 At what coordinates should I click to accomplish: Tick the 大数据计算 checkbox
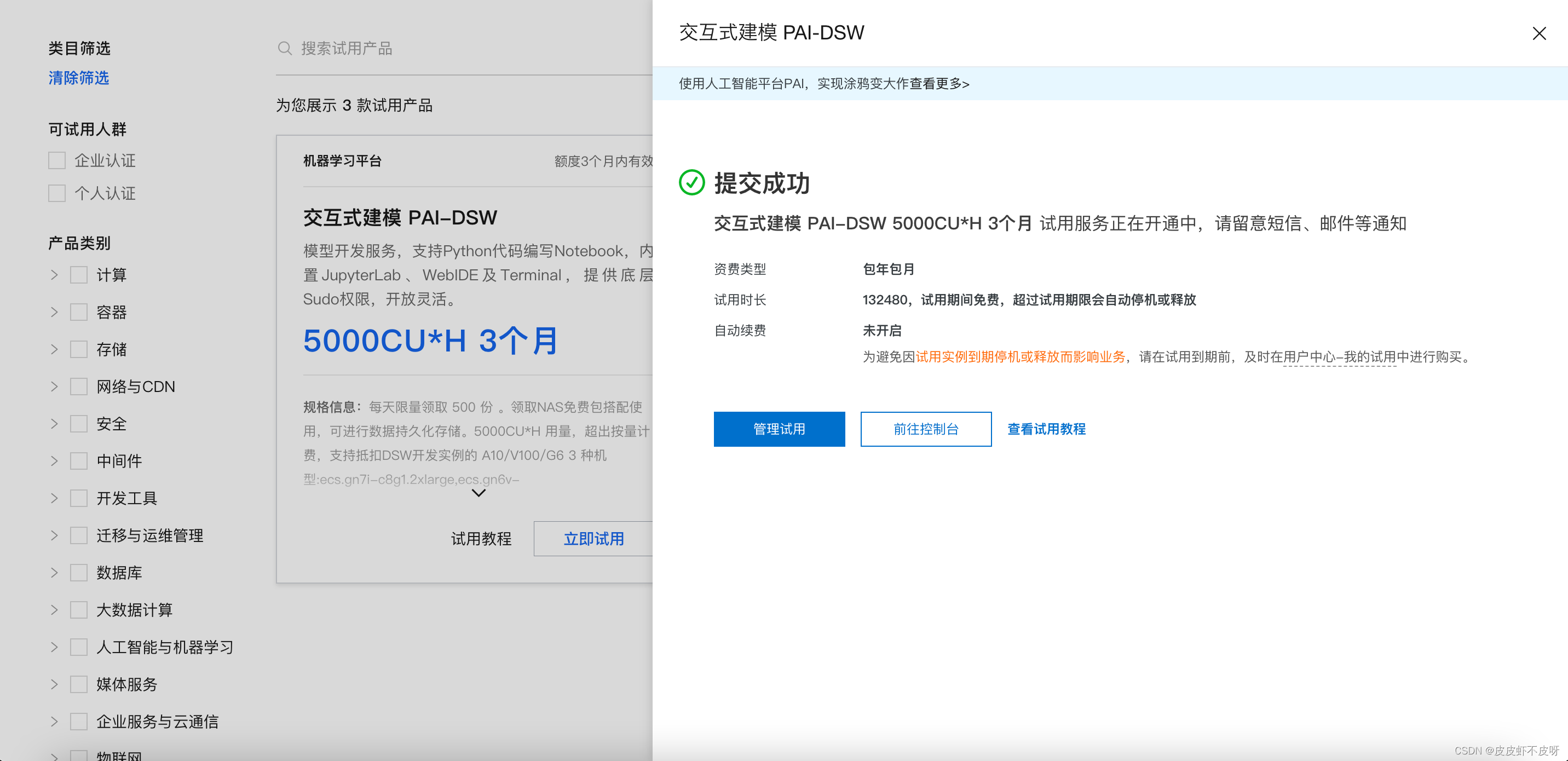(x=78, y=610)
